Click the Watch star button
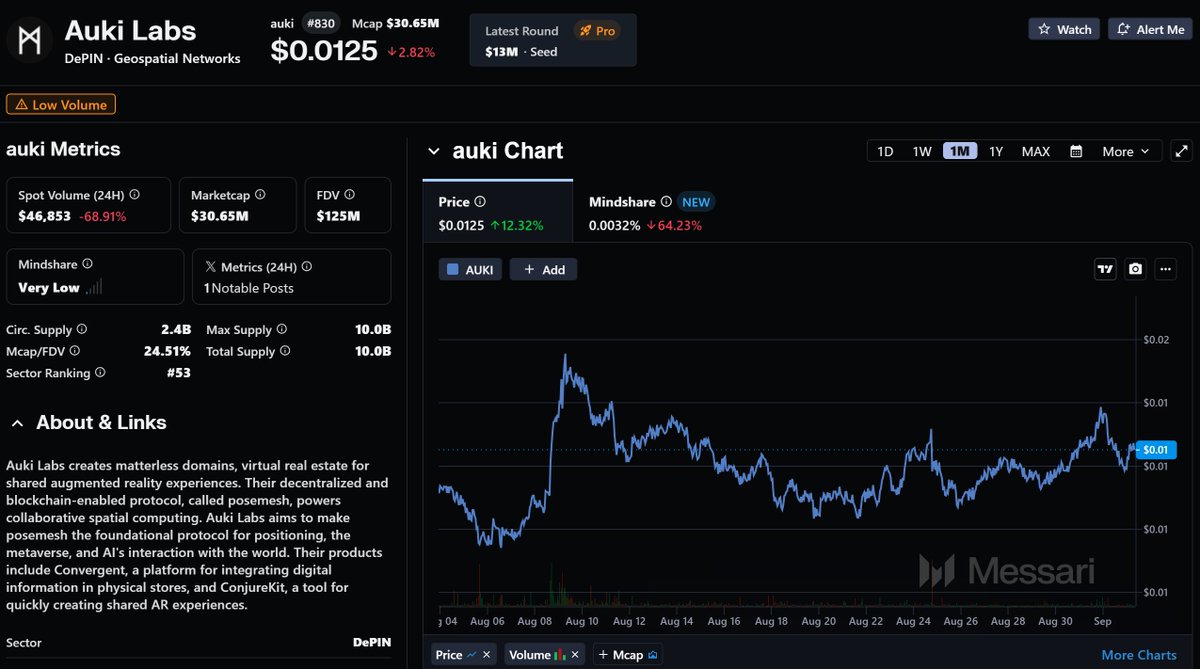 1064,29
